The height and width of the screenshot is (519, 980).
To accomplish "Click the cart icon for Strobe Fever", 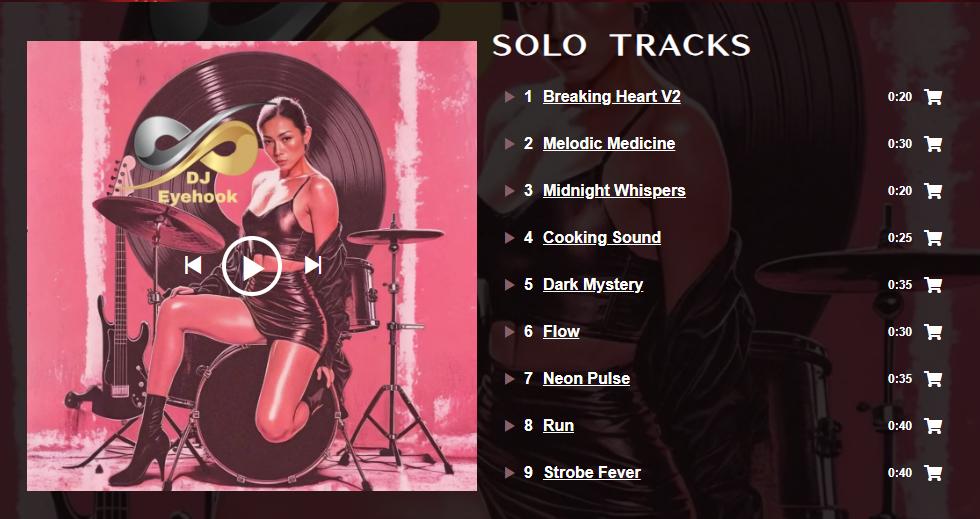I will point(933,473).
